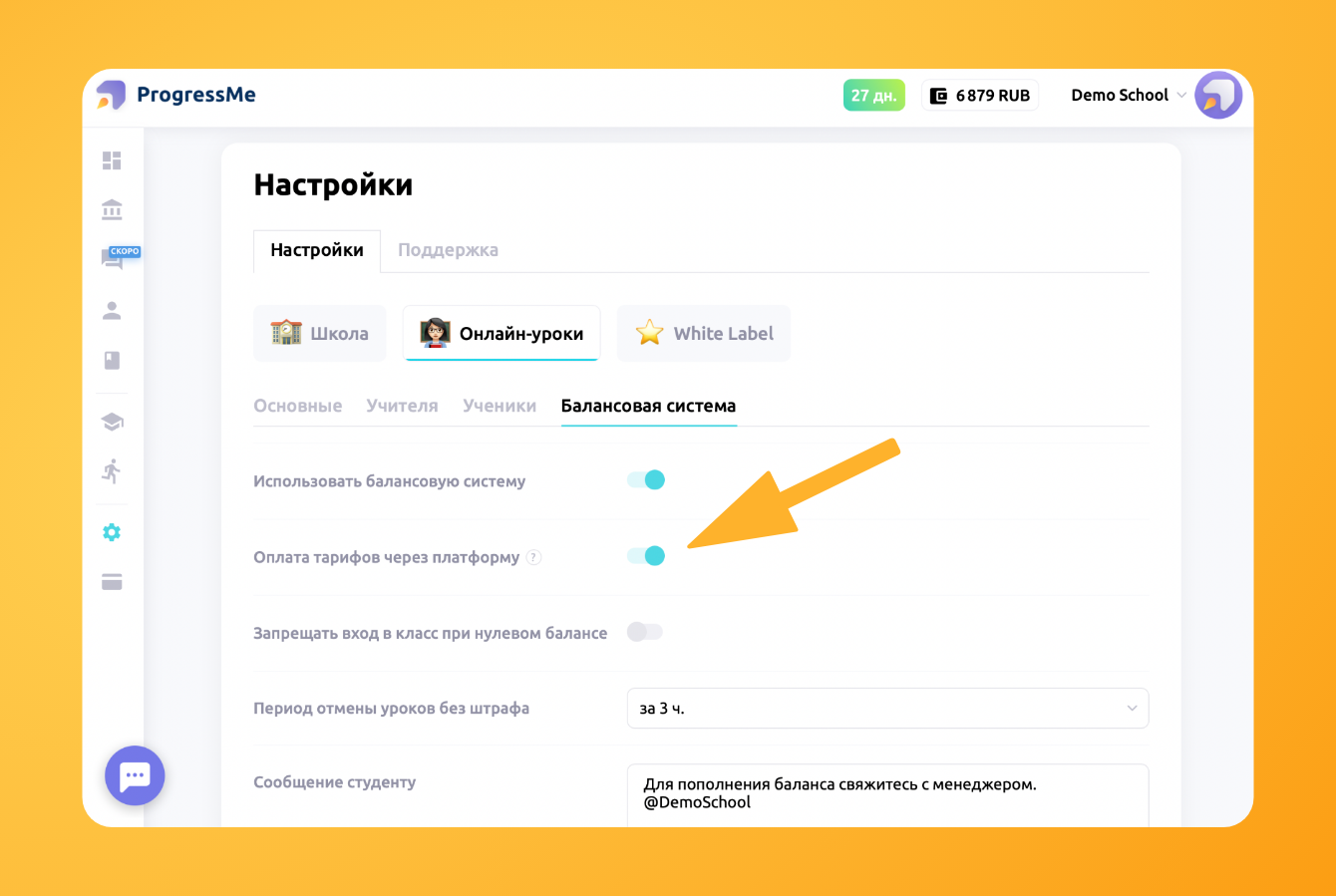Open the chat icon marked СКОРО
This screenshot has width=1336, height=896.
[113, 259]
